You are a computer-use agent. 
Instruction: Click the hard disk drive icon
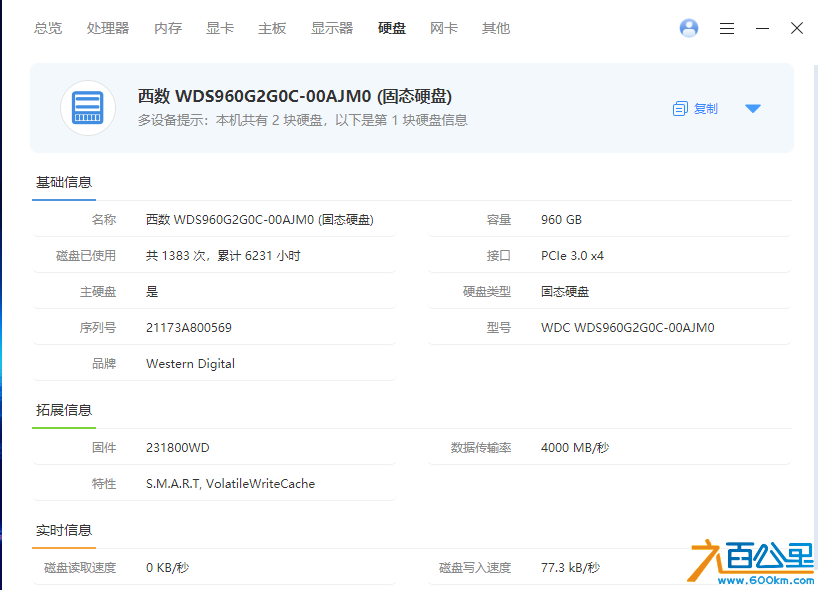click(x=88, y=108)
